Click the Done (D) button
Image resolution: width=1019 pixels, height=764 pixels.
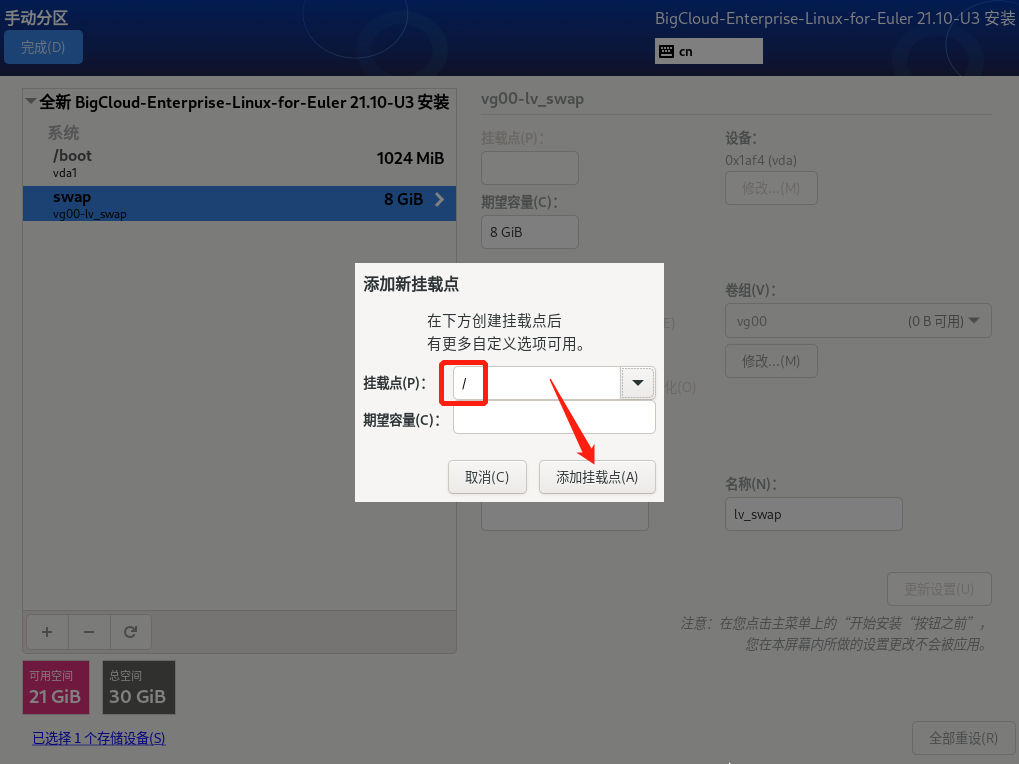coord(43,47)
